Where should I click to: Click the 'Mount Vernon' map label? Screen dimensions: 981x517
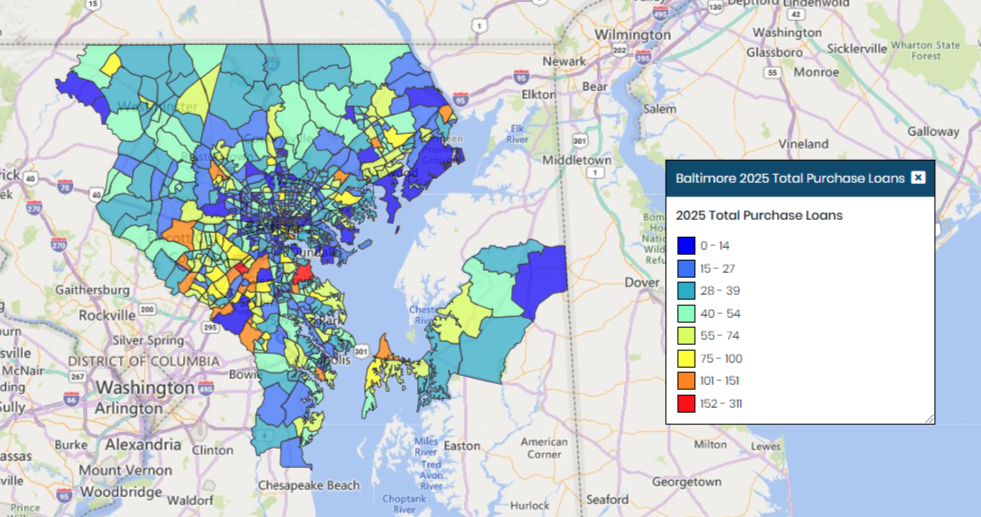[125, 471]
